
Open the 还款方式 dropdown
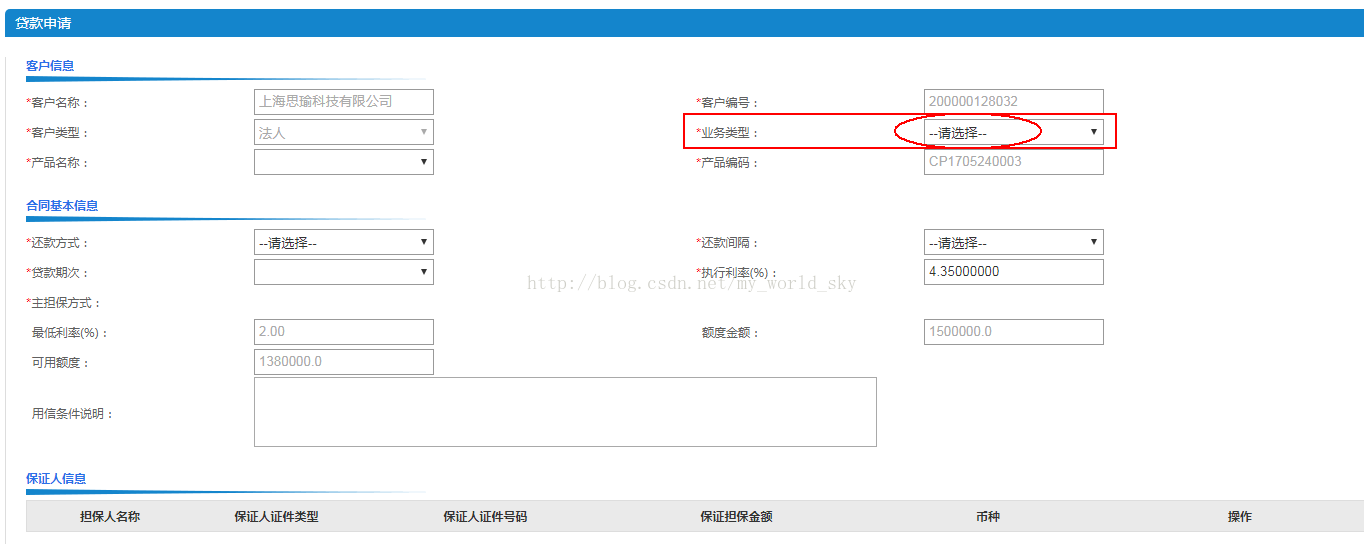tap(344, 242)
